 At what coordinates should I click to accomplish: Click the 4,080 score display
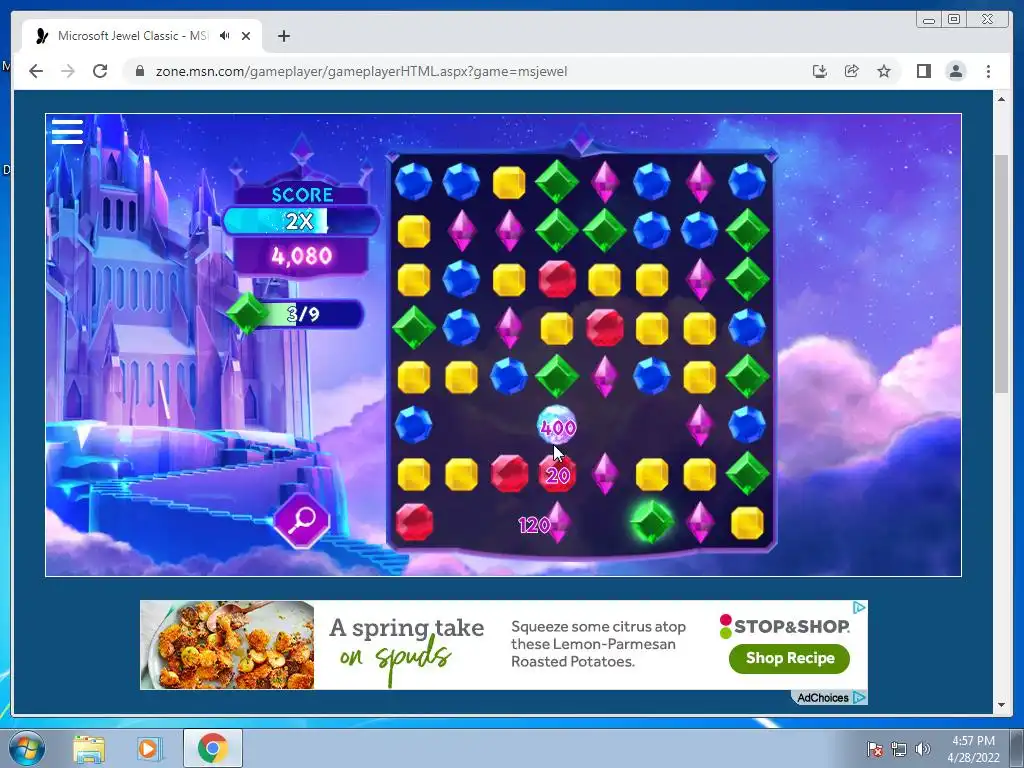pyautogui.click(x=302, y=256)
